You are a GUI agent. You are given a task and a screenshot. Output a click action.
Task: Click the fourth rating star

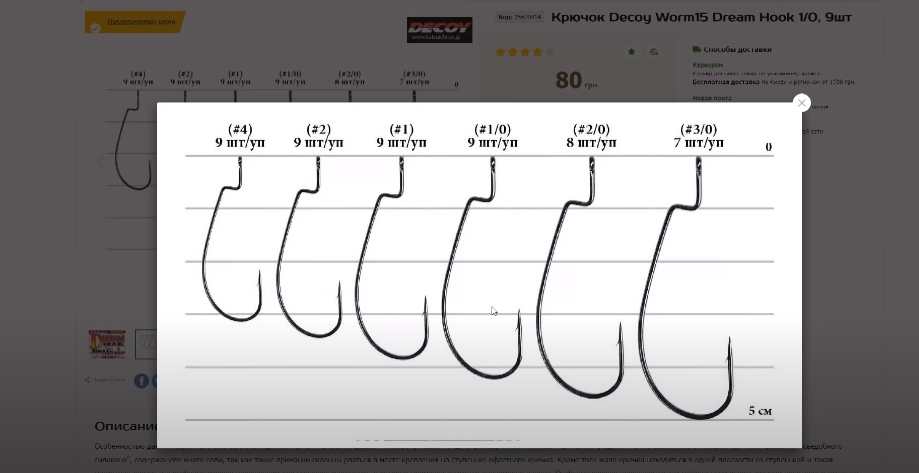(x=537, y=52)
